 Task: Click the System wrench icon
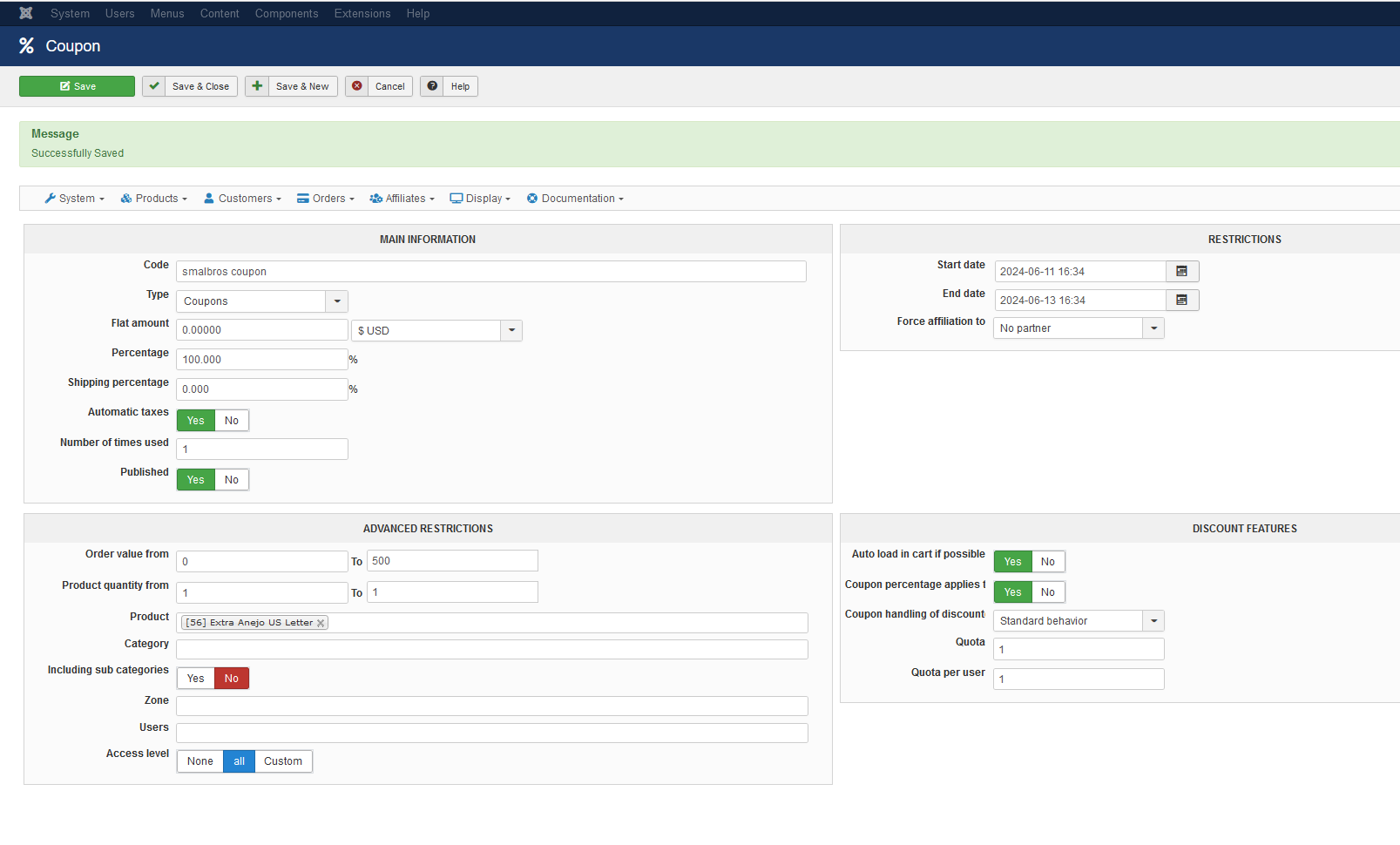click(x=51, y=199)
